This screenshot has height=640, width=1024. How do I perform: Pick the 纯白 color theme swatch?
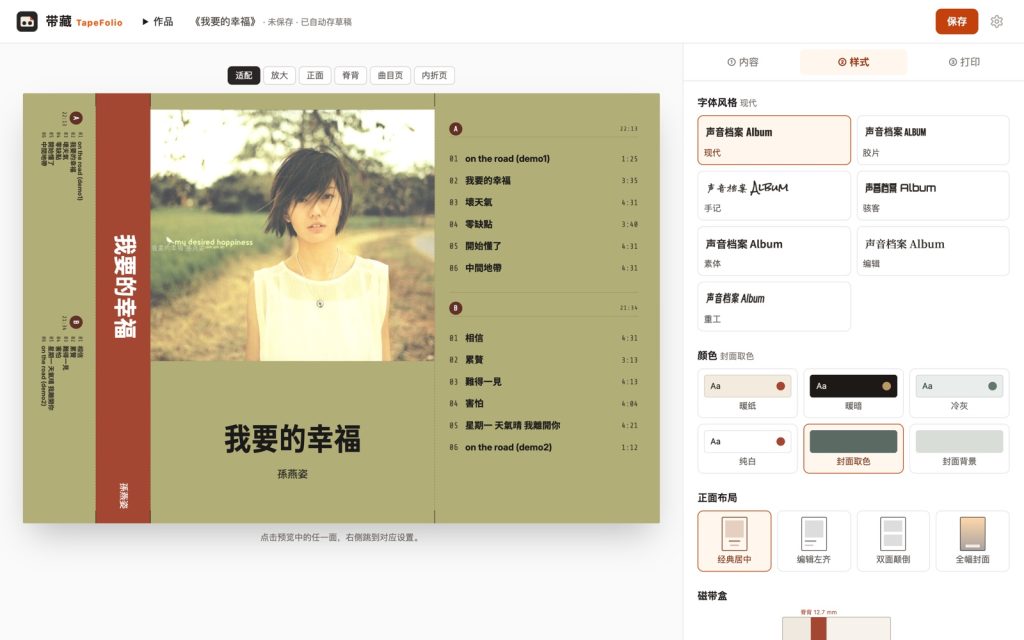coord(747,448)
